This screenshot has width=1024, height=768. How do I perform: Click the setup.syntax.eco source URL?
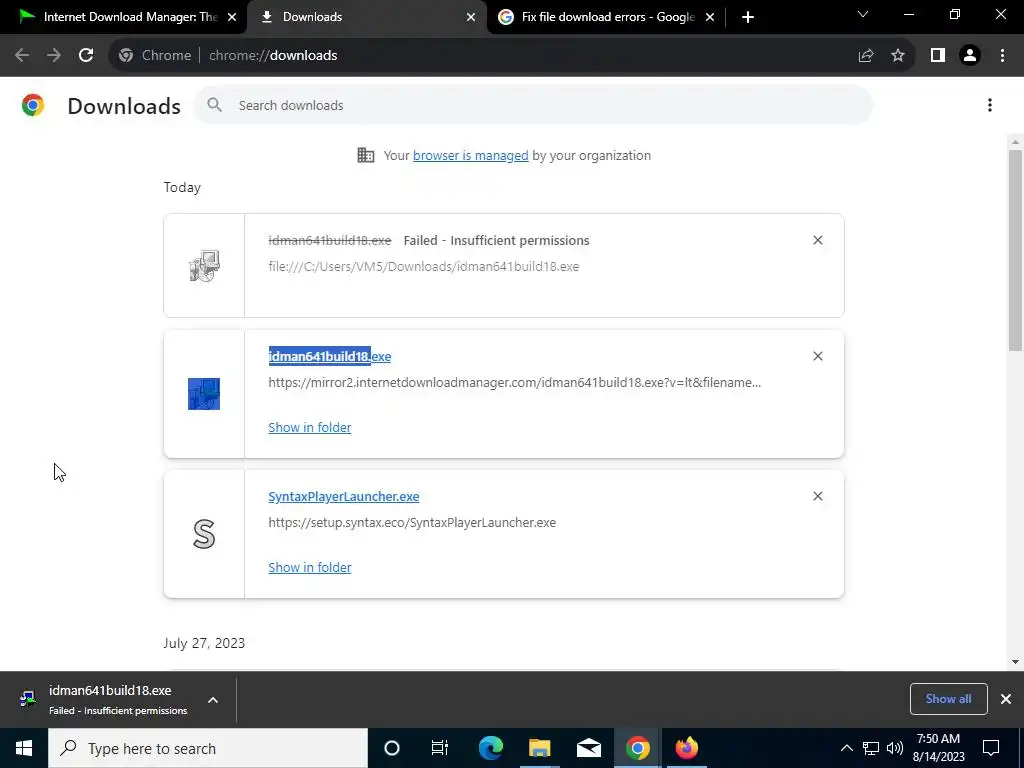click(x=412, y=522)
